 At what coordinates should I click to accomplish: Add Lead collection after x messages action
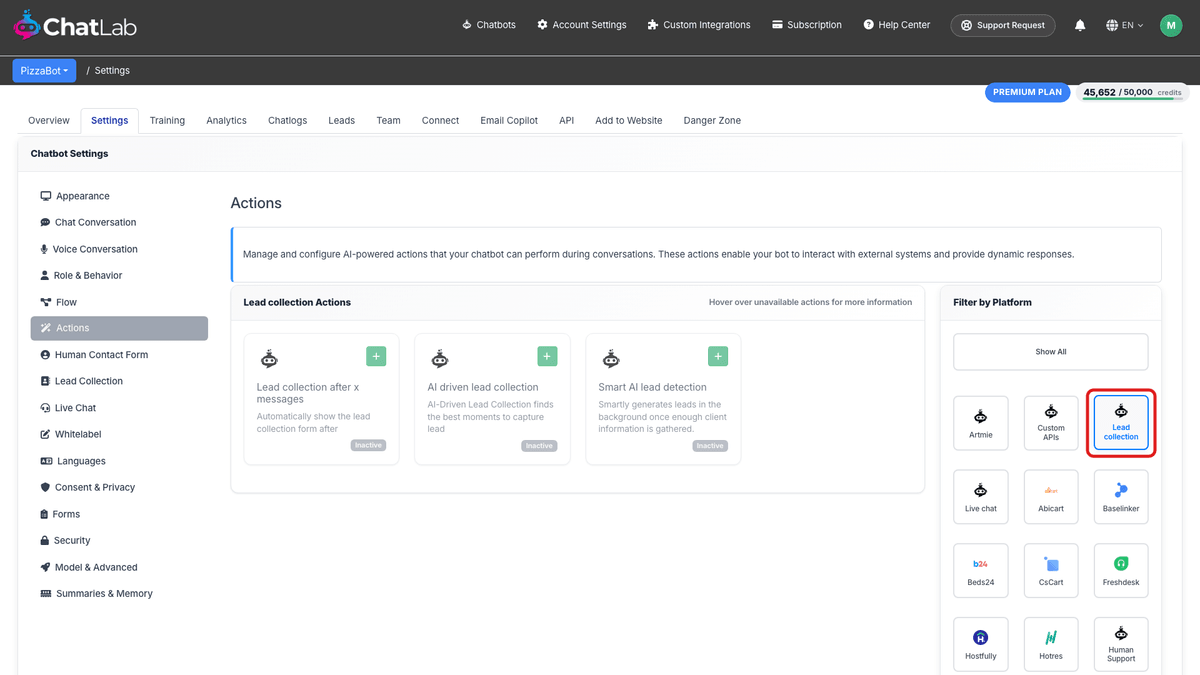376,356
